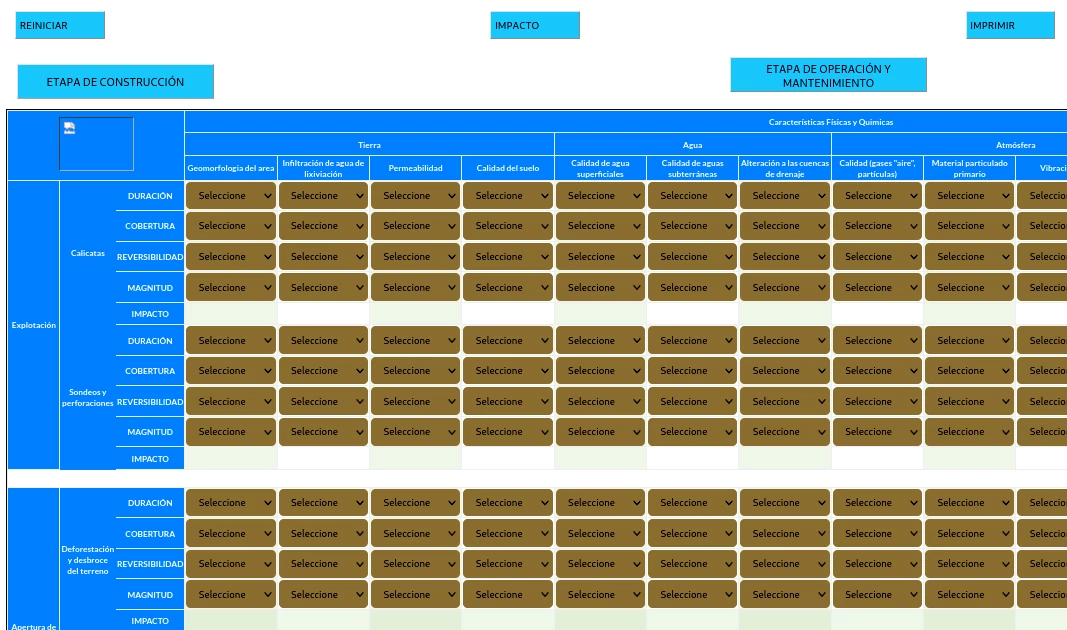1067x630 pixels.
Task: Open Deforestación Reversibilidad dropdown under Permeabilidad
Action: 415,564
